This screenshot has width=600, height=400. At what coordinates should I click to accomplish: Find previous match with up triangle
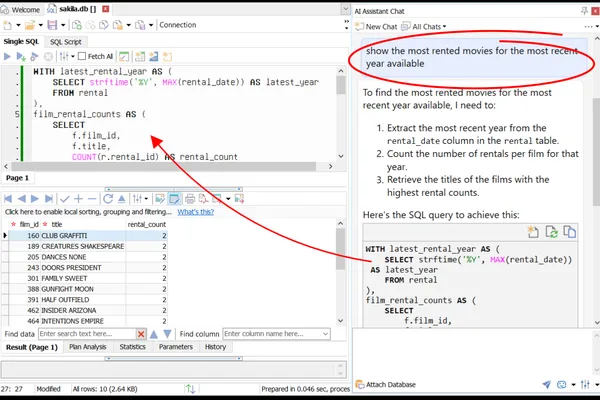154,334
